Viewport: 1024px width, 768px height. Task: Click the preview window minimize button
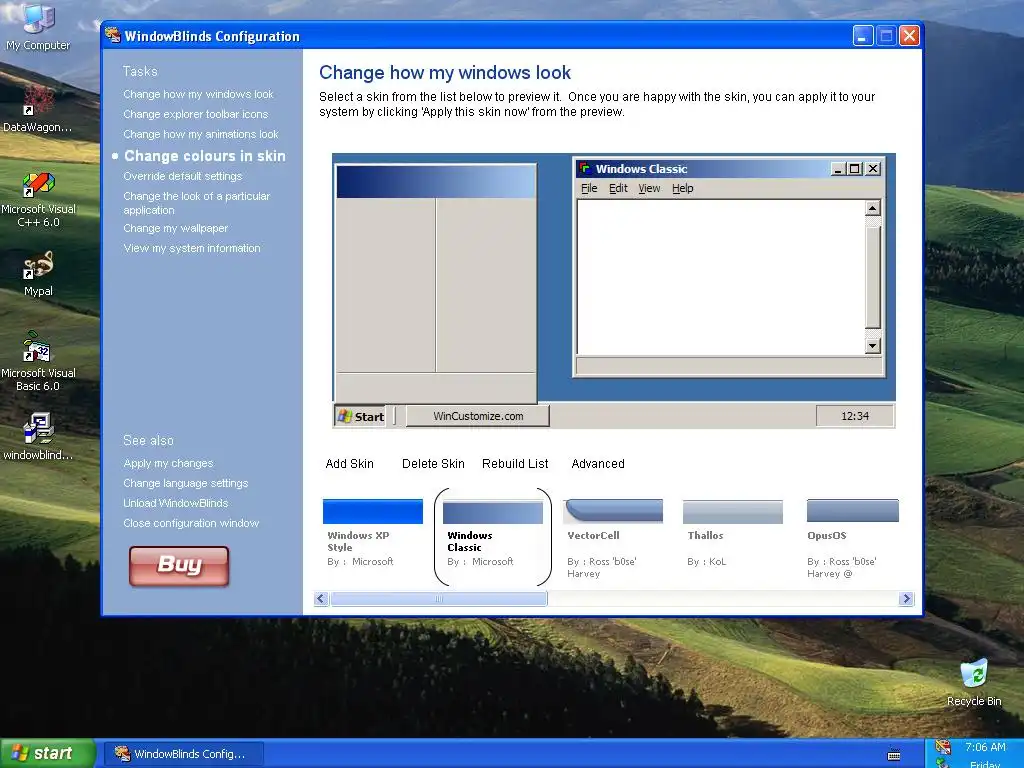[839, 168]
